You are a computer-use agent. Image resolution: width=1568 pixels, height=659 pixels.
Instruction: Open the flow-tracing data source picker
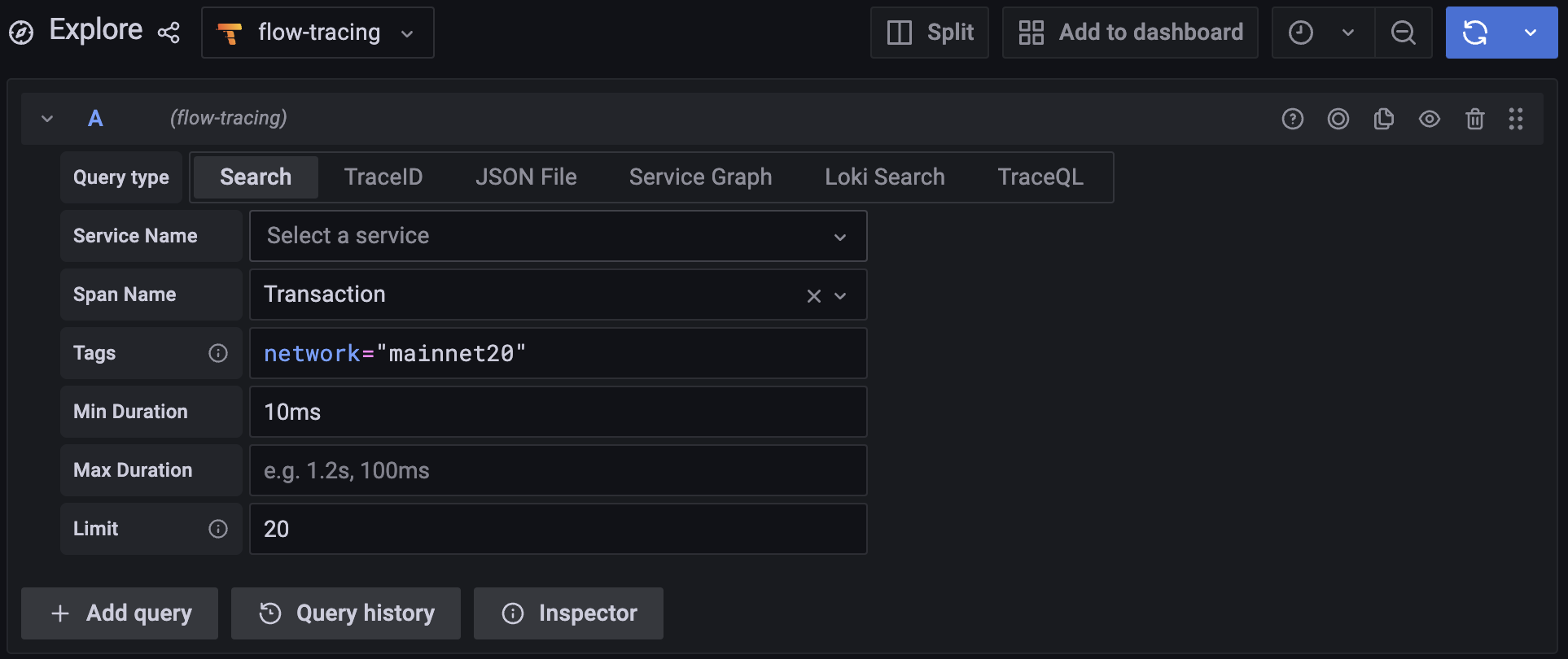point(318,33)
